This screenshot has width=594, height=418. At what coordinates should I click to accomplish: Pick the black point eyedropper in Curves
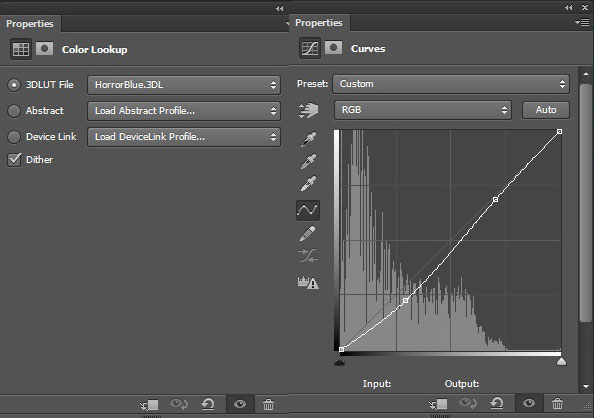click(308, 139)
